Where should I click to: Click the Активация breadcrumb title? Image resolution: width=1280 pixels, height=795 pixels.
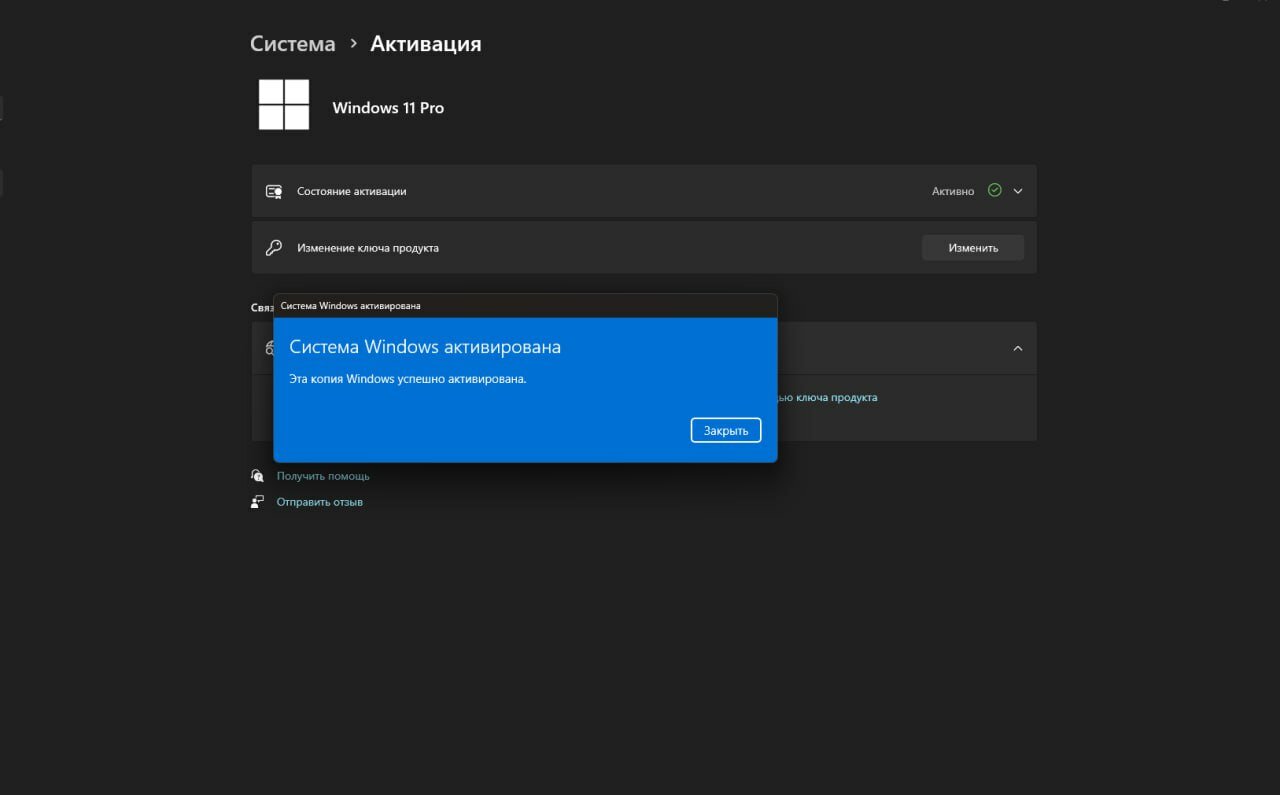[426, 44]
